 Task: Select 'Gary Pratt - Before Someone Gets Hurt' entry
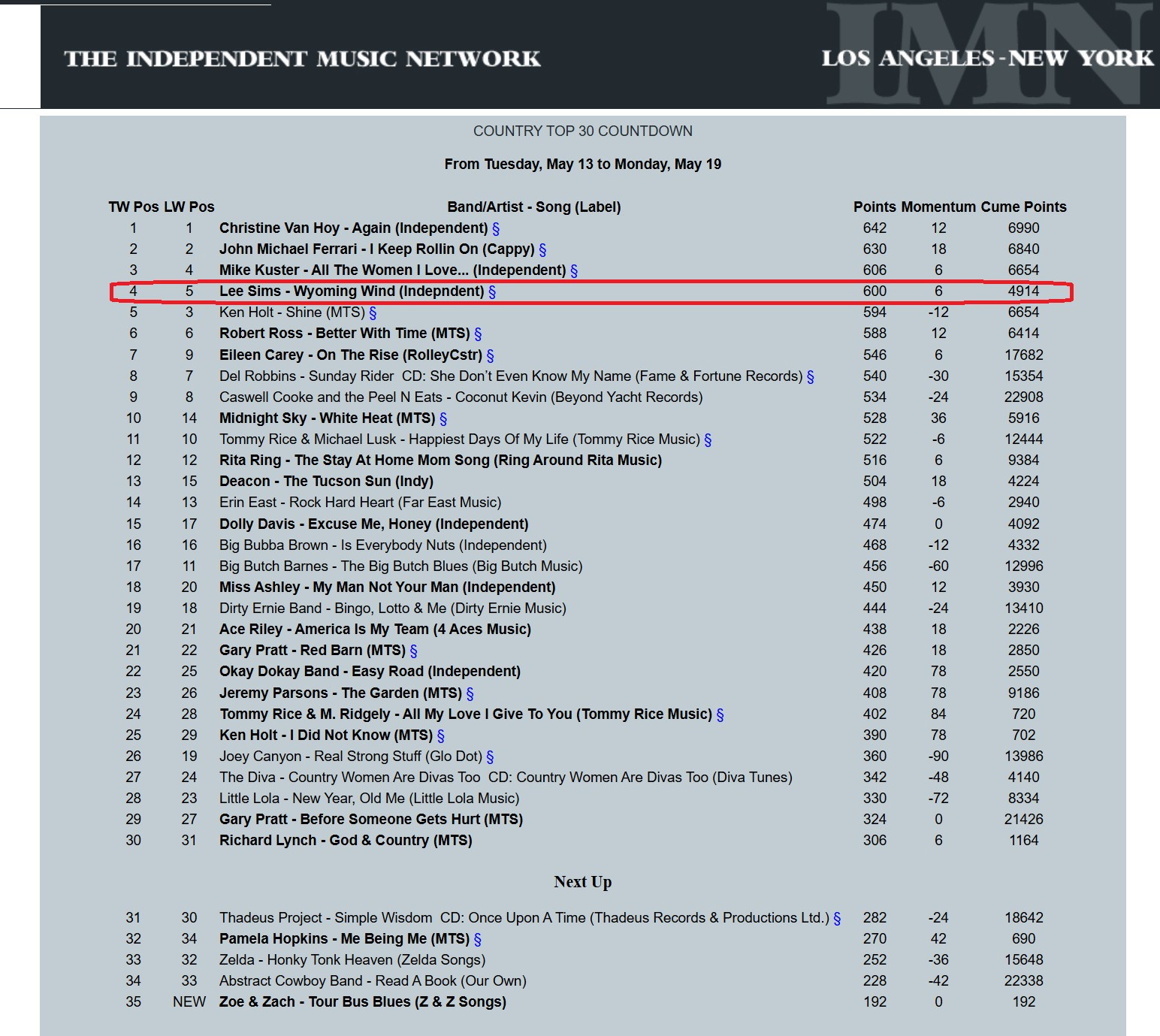click(x=371, y=820)
